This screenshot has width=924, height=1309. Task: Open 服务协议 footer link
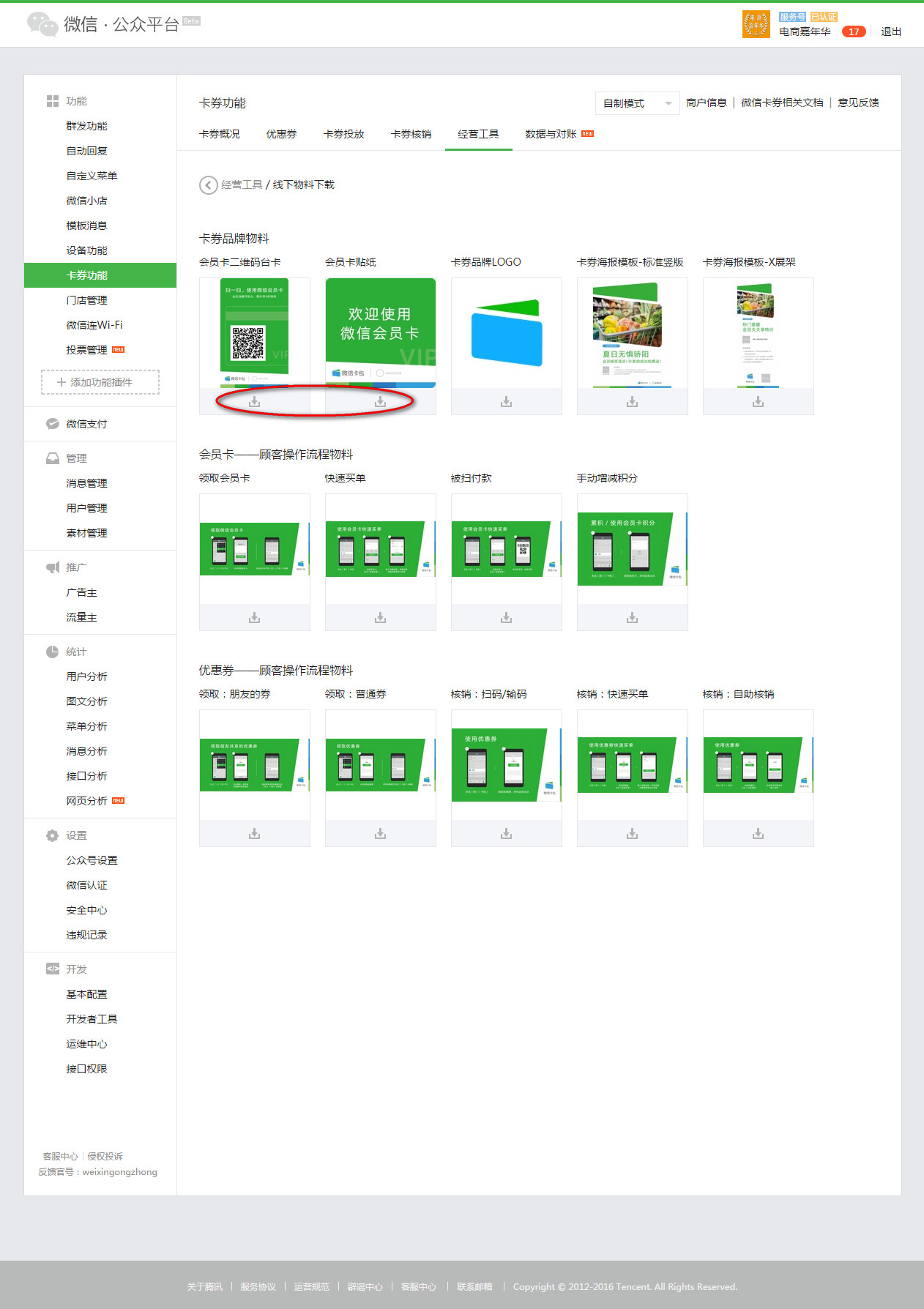[x=258, y=1287]
